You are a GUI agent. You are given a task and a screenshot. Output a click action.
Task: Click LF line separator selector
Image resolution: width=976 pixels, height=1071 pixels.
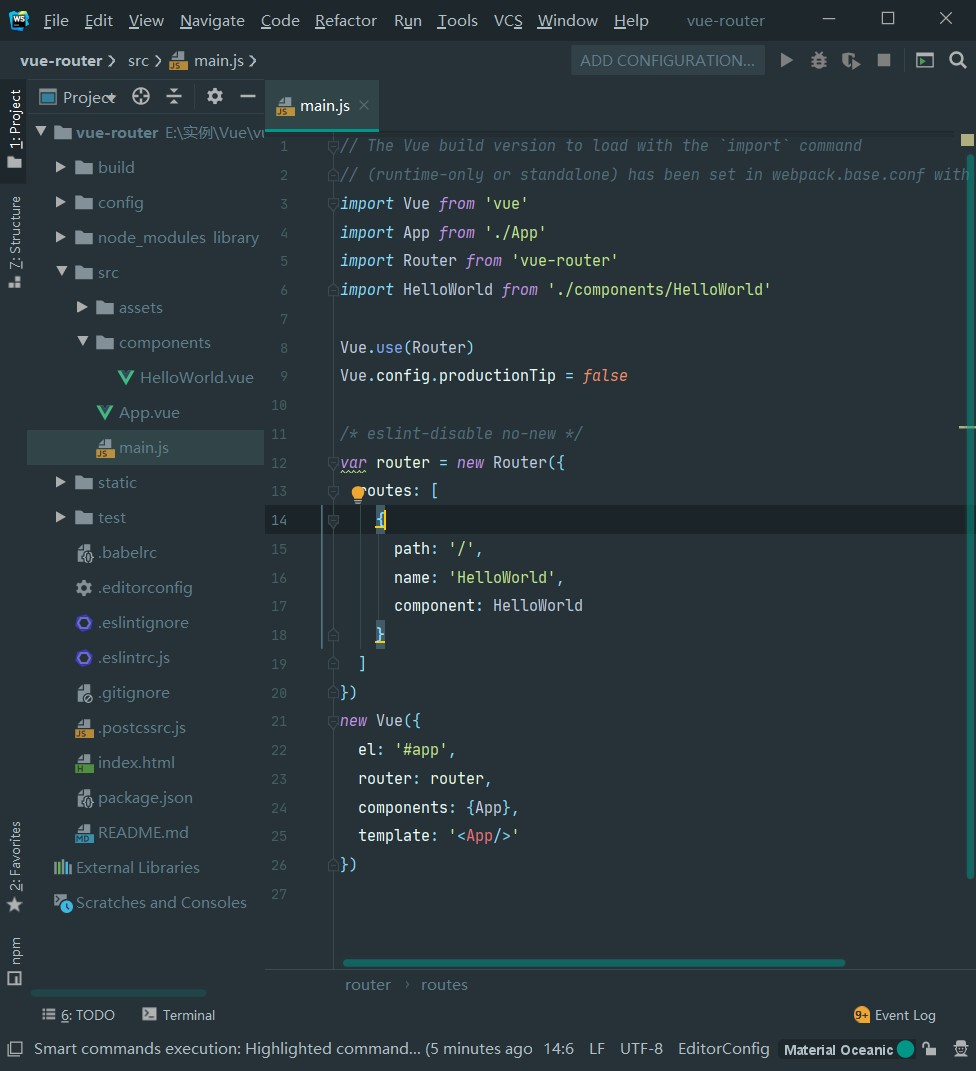click(597, 1048)
